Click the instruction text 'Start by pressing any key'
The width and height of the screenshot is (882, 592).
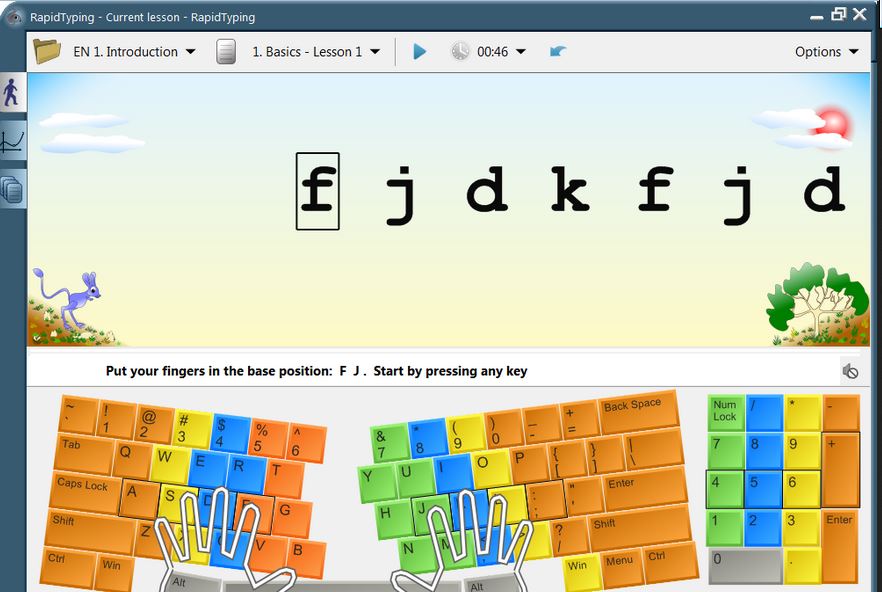pos(450,371)
